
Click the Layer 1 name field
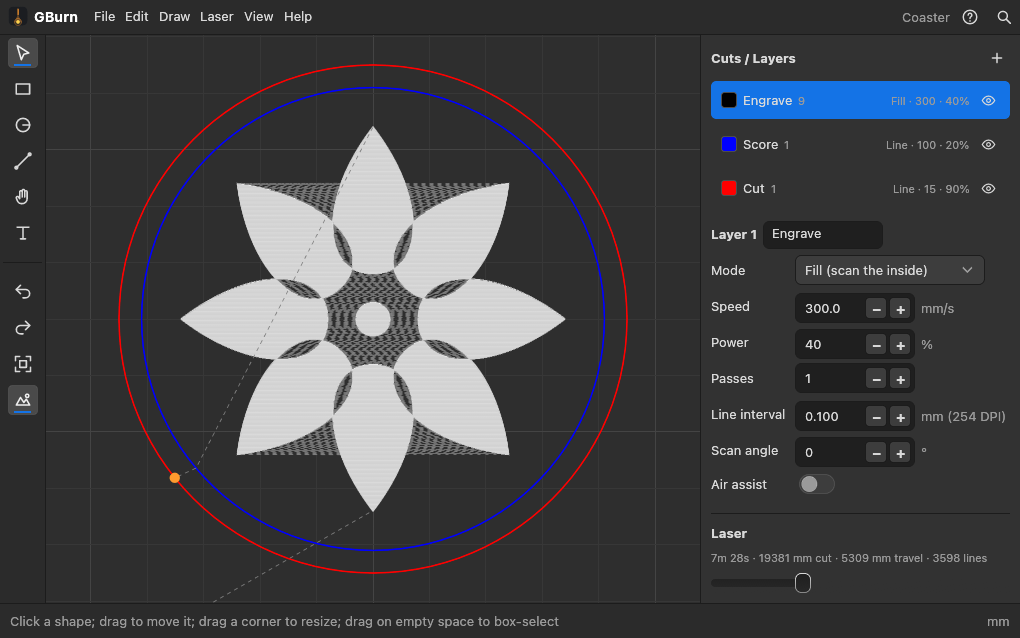click(823, 234)
